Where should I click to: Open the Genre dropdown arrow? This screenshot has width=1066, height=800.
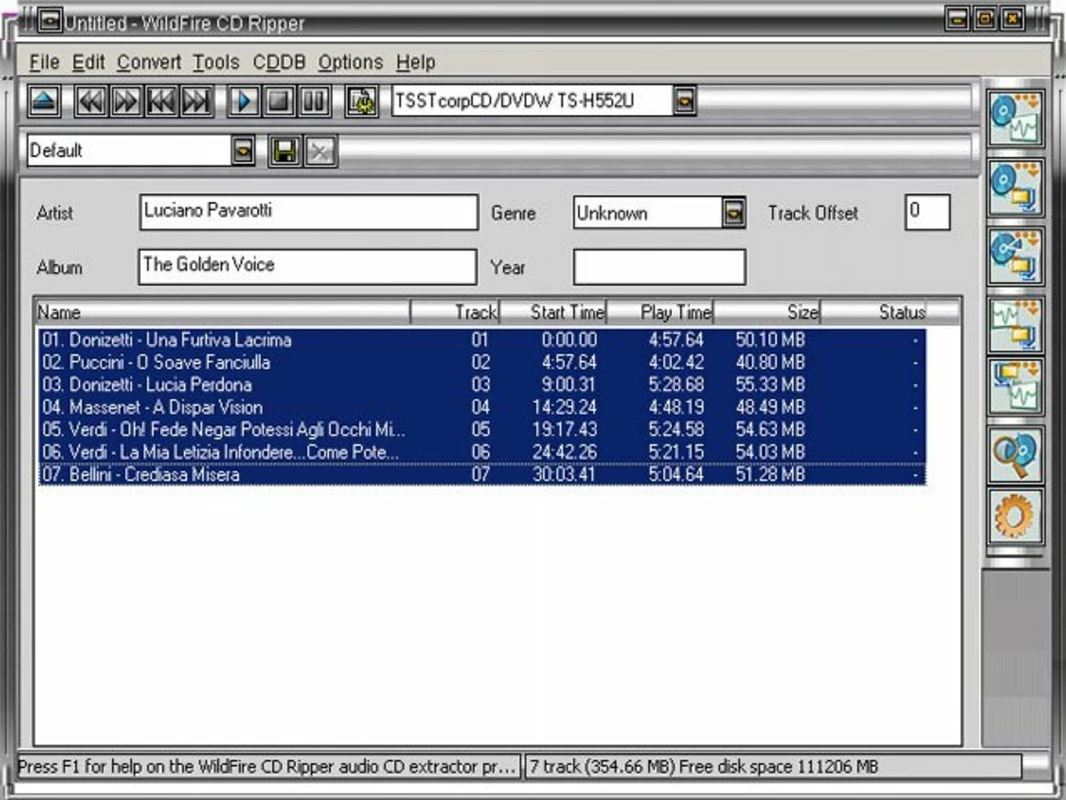(734, 213)
